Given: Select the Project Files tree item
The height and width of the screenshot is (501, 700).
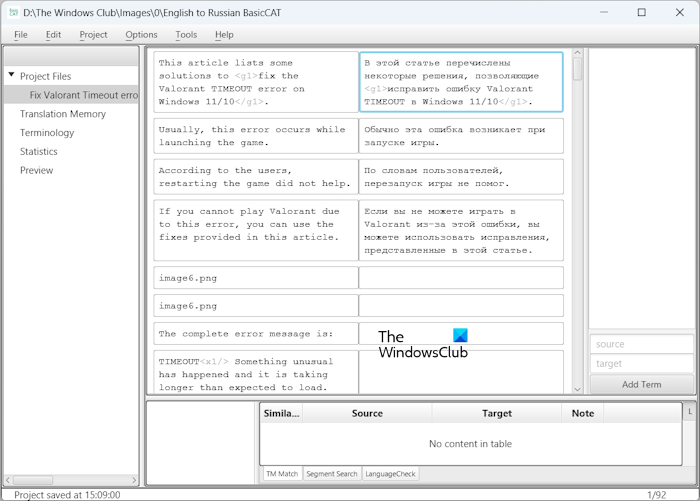Looking at the screenshot, I should pos(46,76).
